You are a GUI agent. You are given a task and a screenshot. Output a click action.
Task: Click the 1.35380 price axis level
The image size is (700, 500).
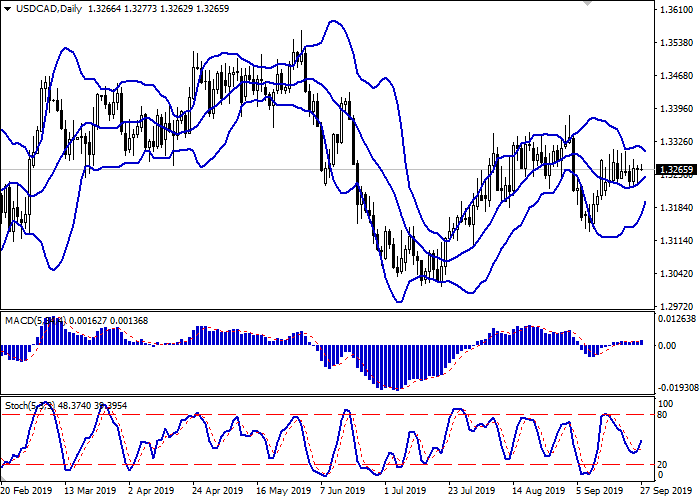pyautogui.click(x=678, y=43)
